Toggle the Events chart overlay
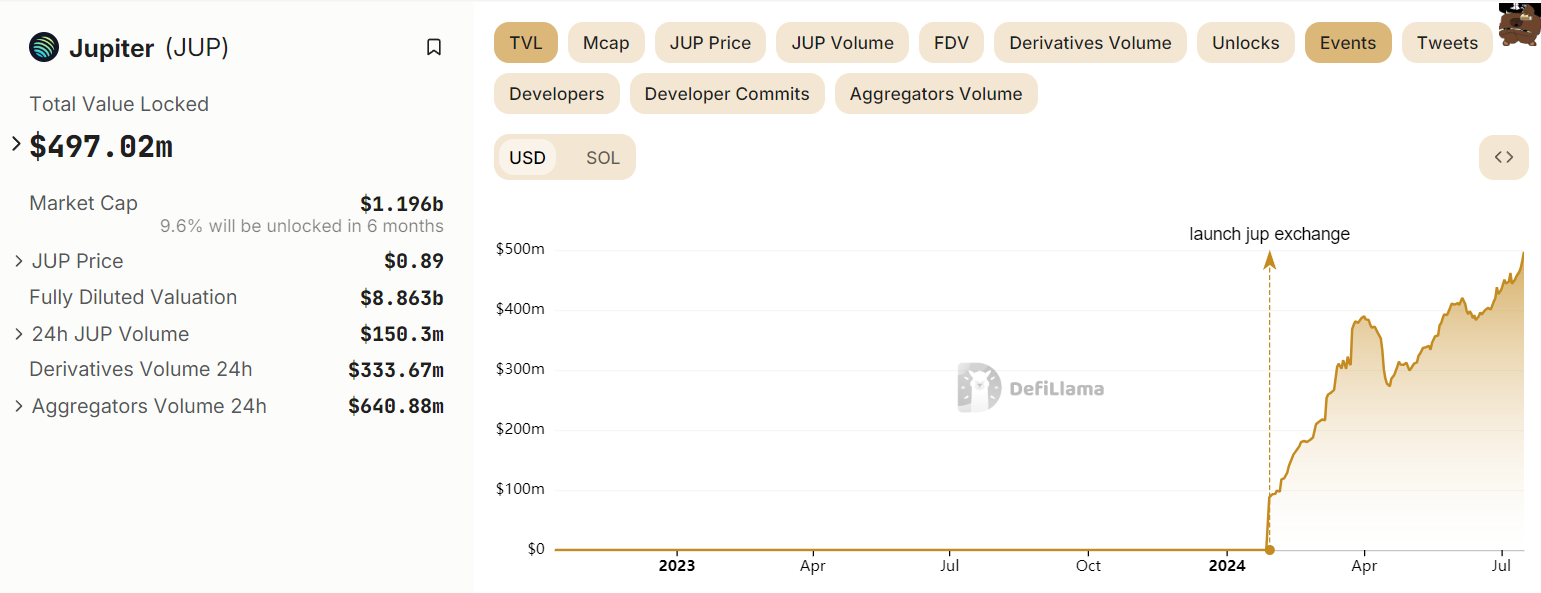The image size is (1541, 593). coord(1348,43)
